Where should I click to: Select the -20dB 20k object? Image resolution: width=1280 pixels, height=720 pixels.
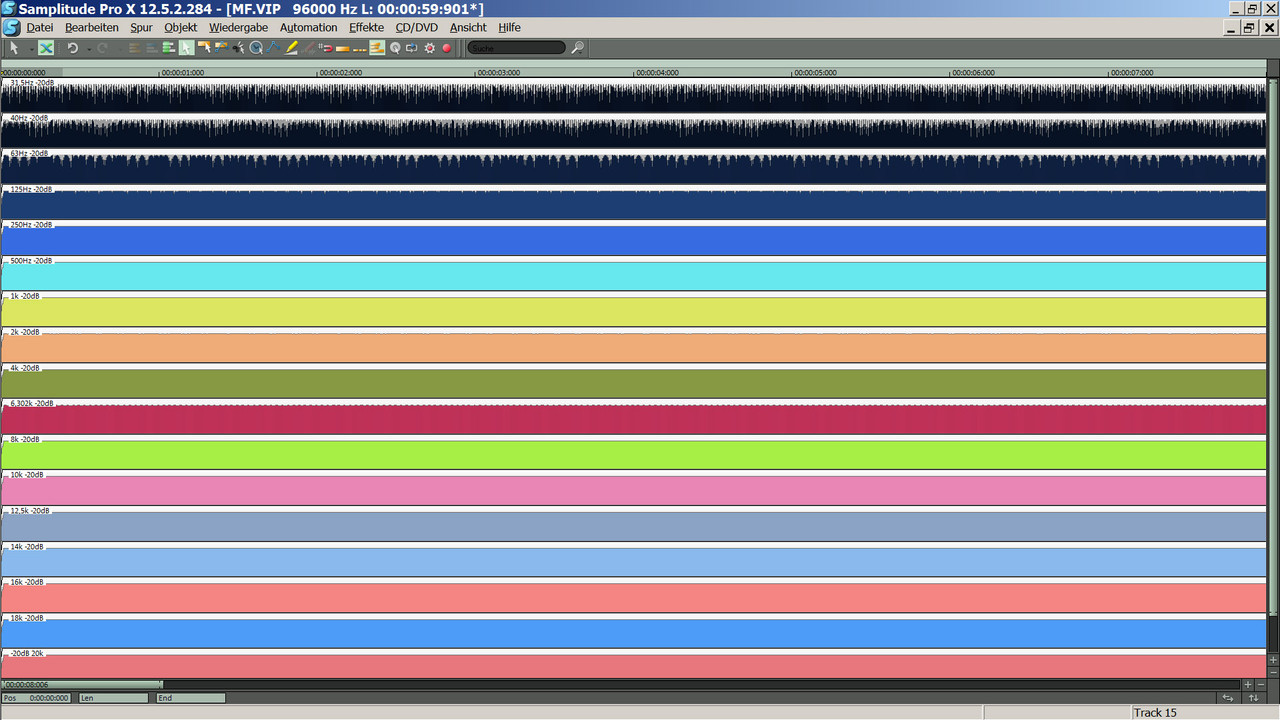click(634, 665)
